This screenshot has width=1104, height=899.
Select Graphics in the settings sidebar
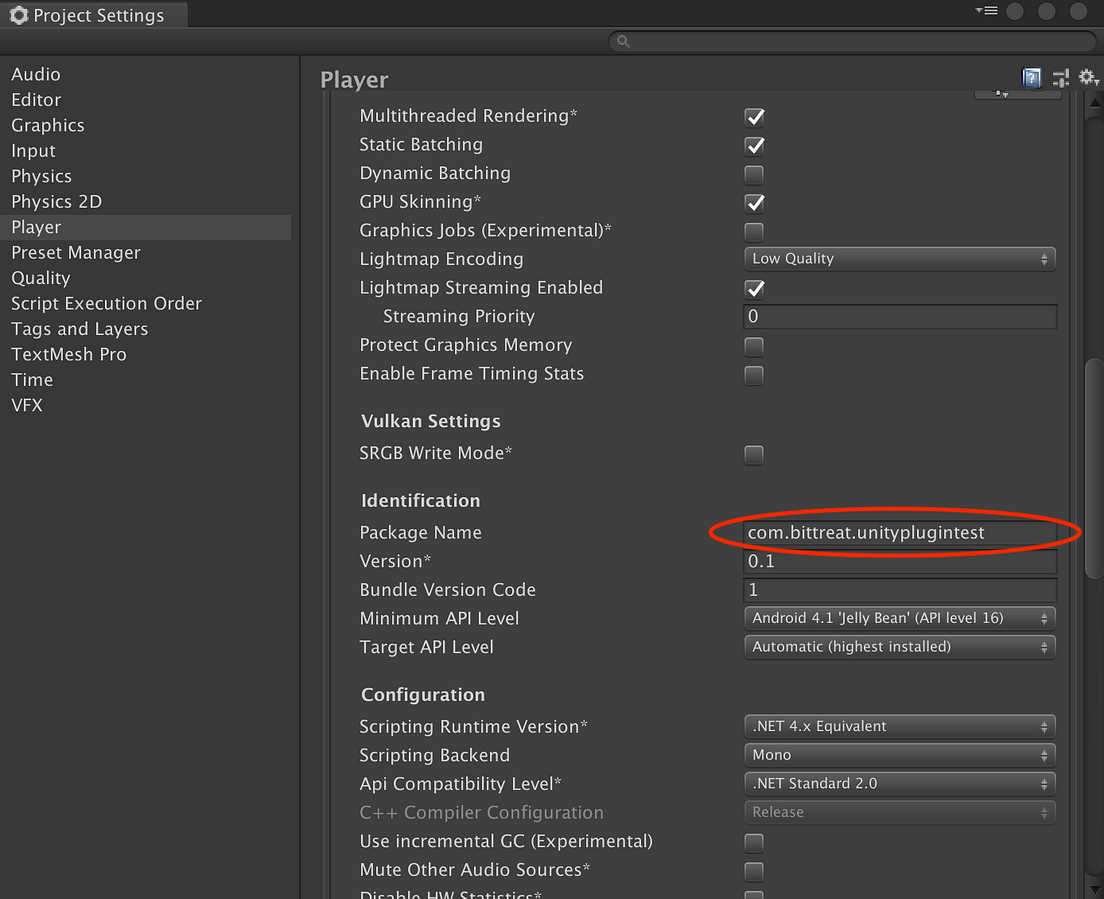tap(47, 125)
